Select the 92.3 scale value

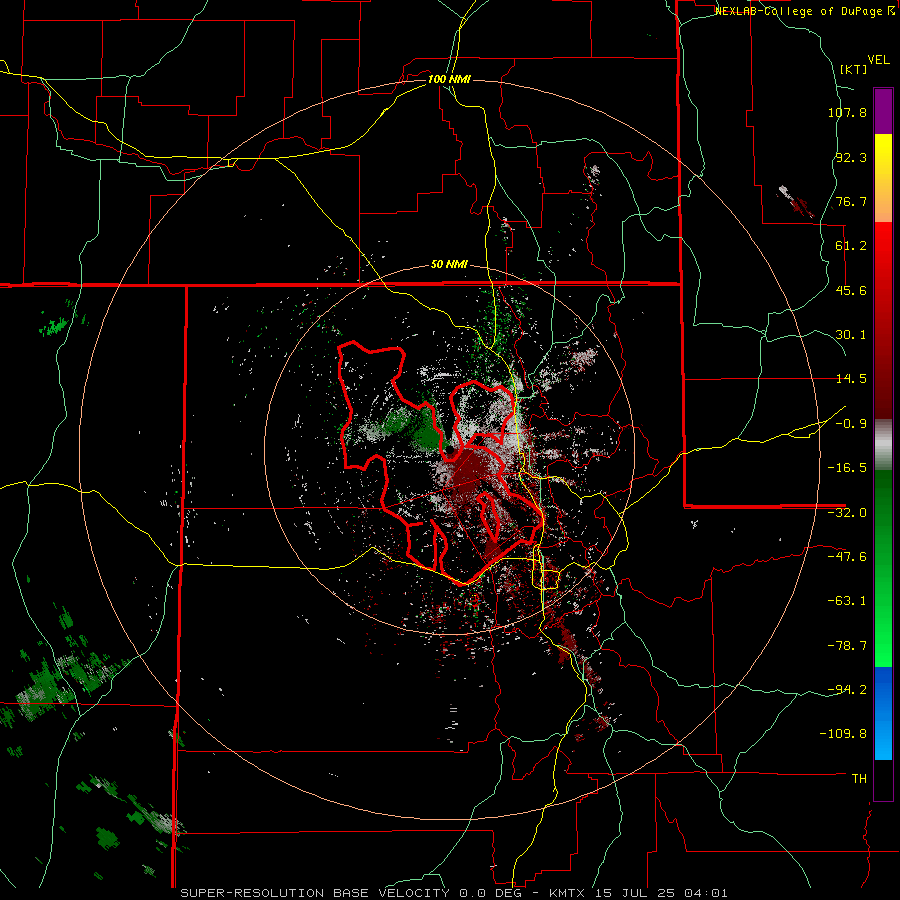[851, 157]
